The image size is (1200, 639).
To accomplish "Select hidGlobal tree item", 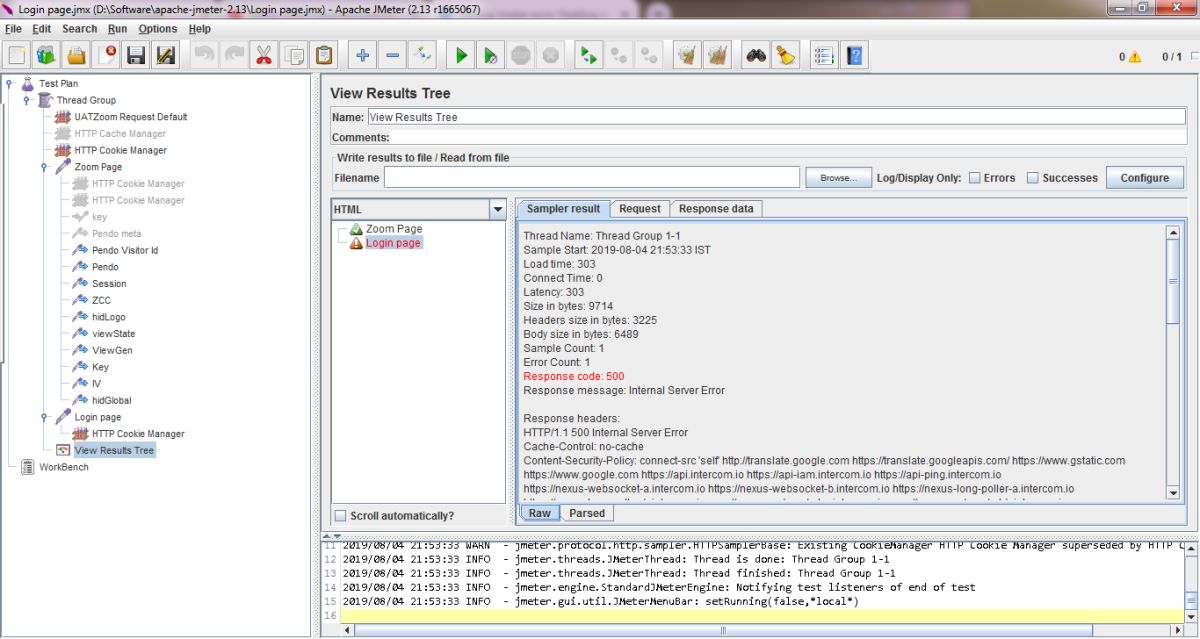I will click(111, 401).
